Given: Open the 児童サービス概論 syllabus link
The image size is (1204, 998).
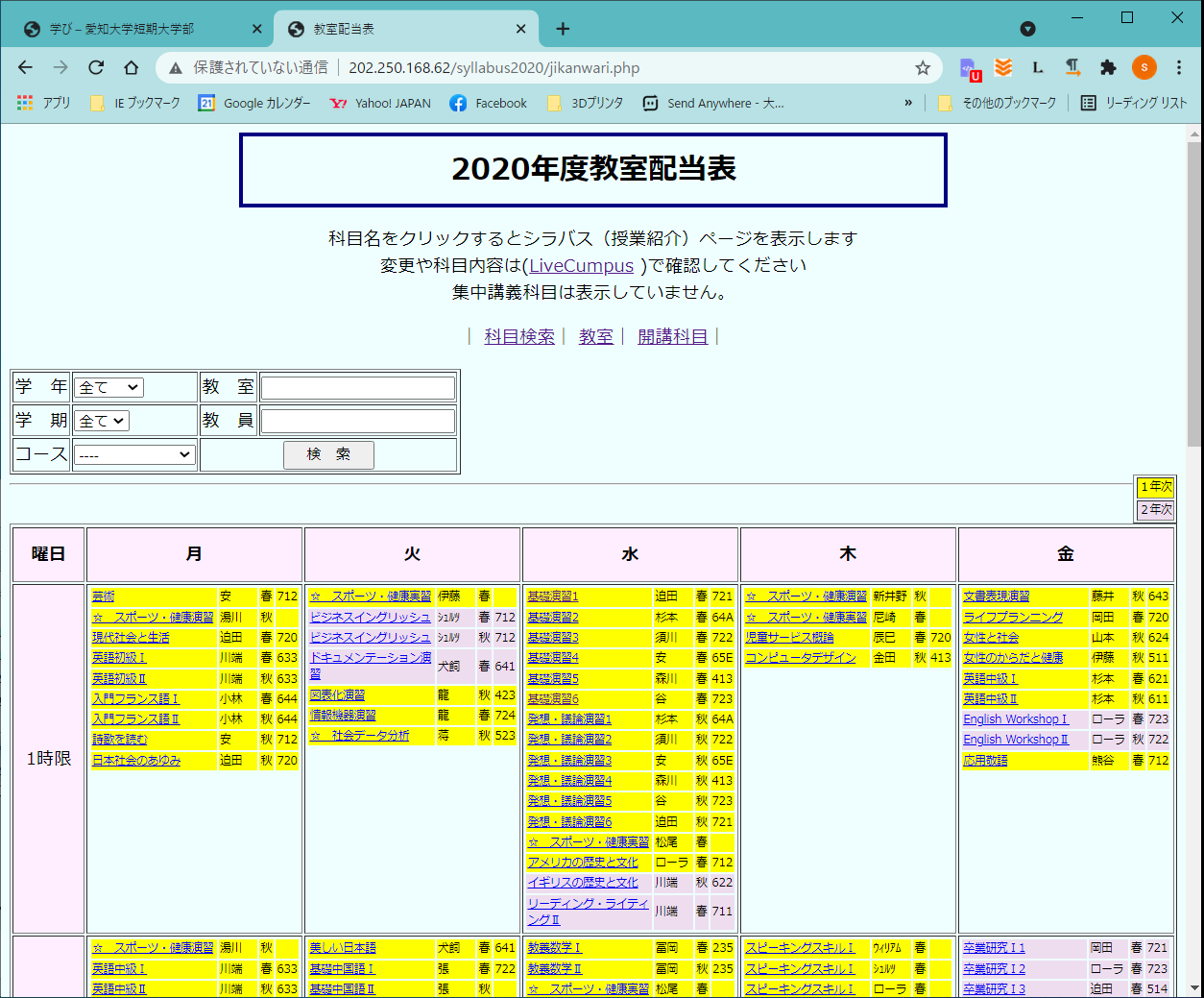Looking at the screenshot, I should (x=790, y=638).
